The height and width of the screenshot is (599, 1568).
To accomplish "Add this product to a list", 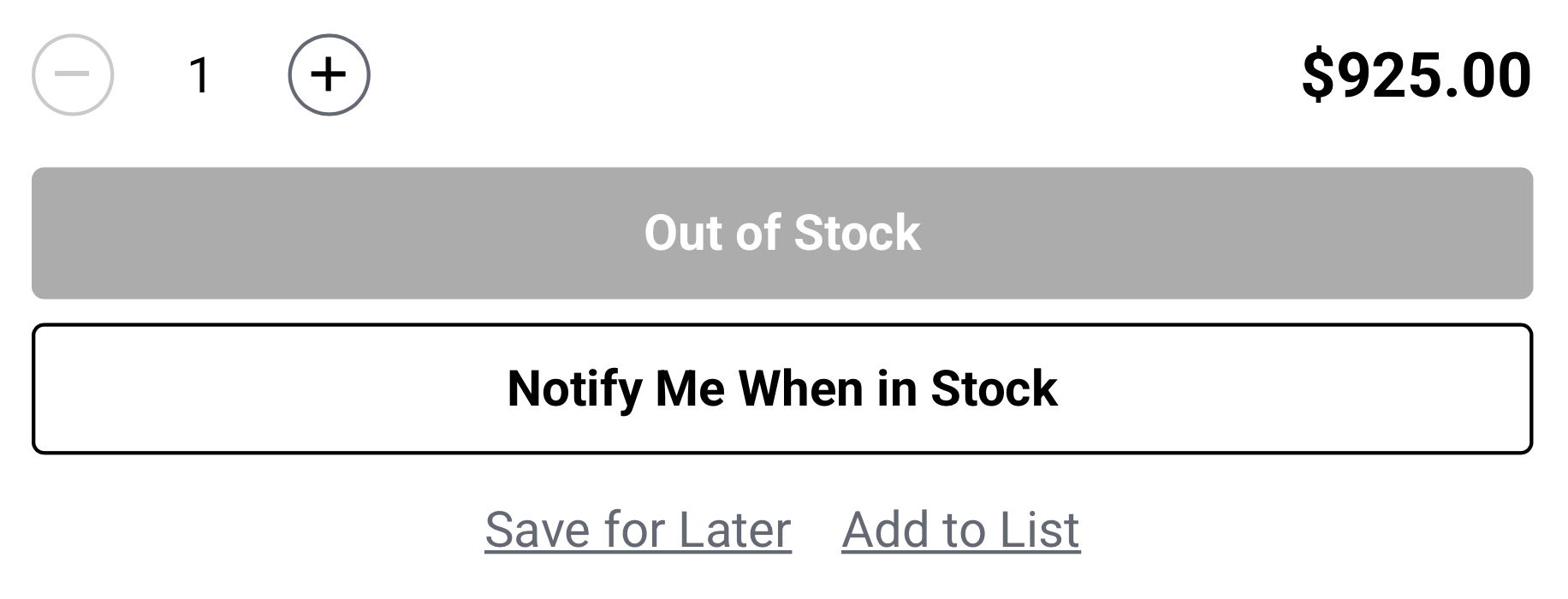I will tap(960, 530).
